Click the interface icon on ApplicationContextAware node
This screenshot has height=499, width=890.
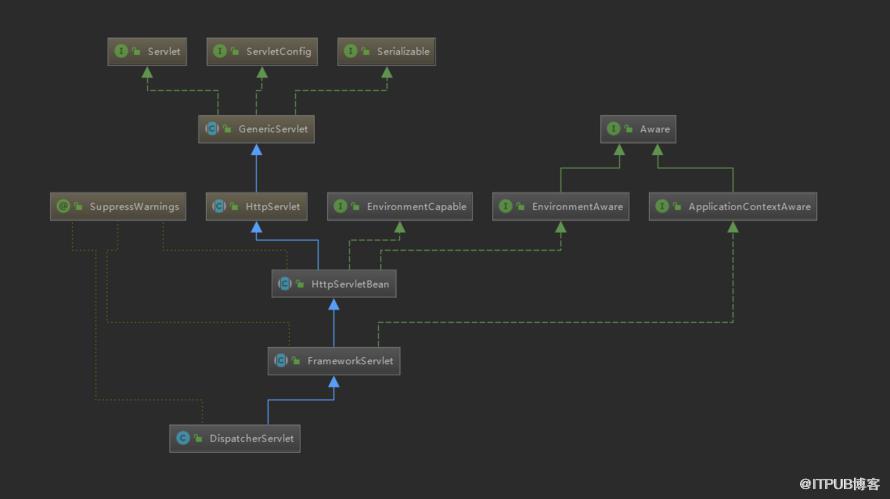[x=662, y=207]
